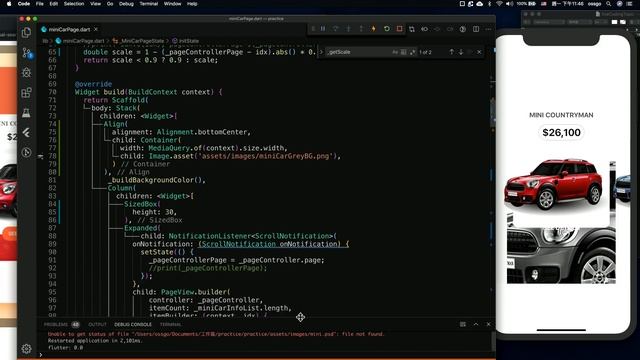Restart the debug session
Viewport: 640px width, 360px height.
(x=387, y=29)
